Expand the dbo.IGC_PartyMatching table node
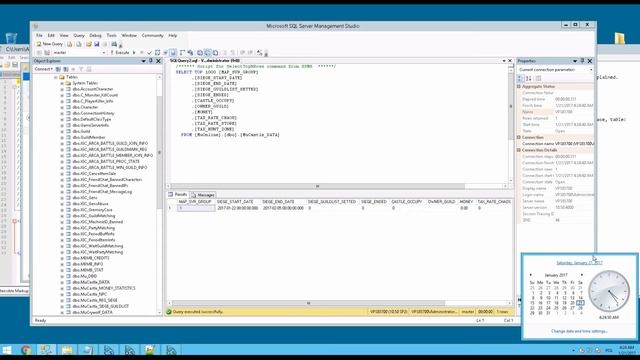 pyautogui.click(x=62, y=228)
